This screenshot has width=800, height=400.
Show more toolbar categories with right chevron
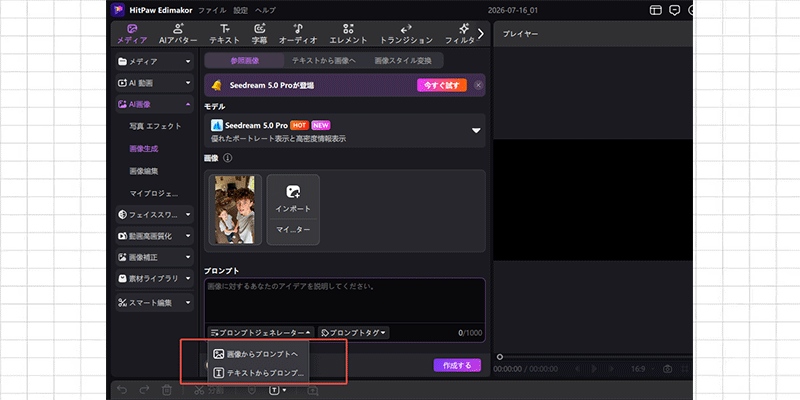click(x=481, y=34)
